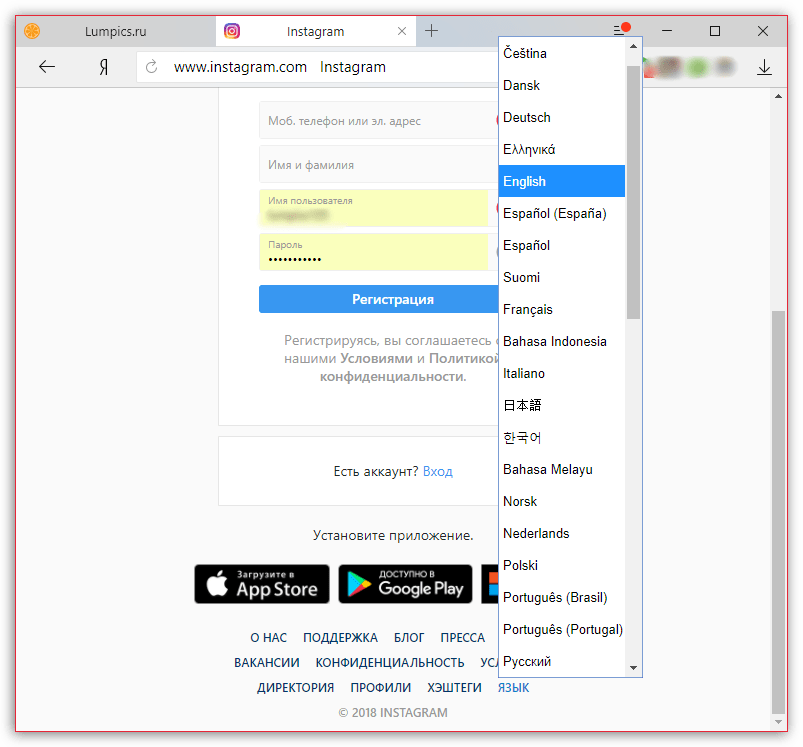
Task: Open the ПОДДЕРЖКА footer link
Action: point(340,637)
